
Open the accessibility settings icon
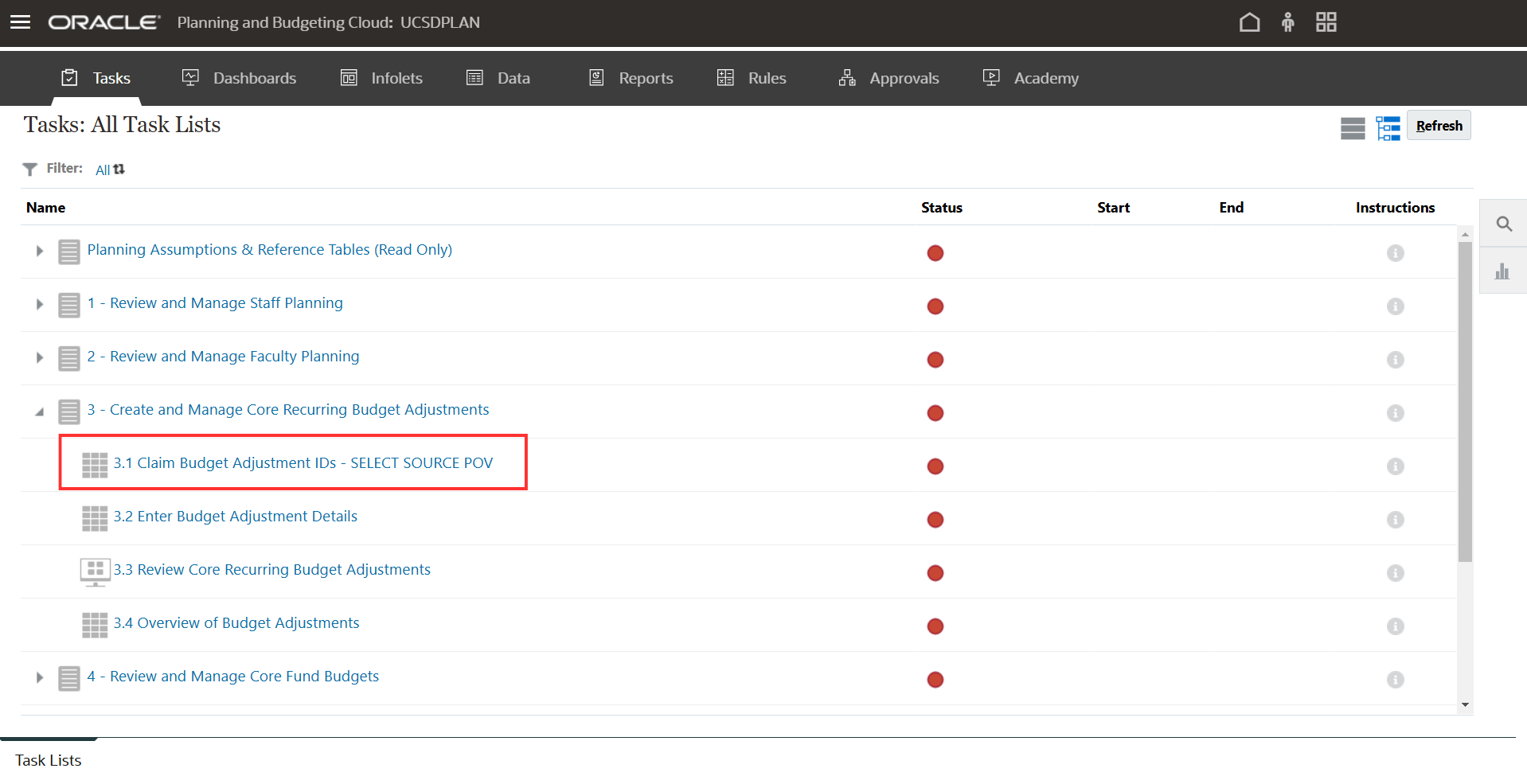(1287, 22)
